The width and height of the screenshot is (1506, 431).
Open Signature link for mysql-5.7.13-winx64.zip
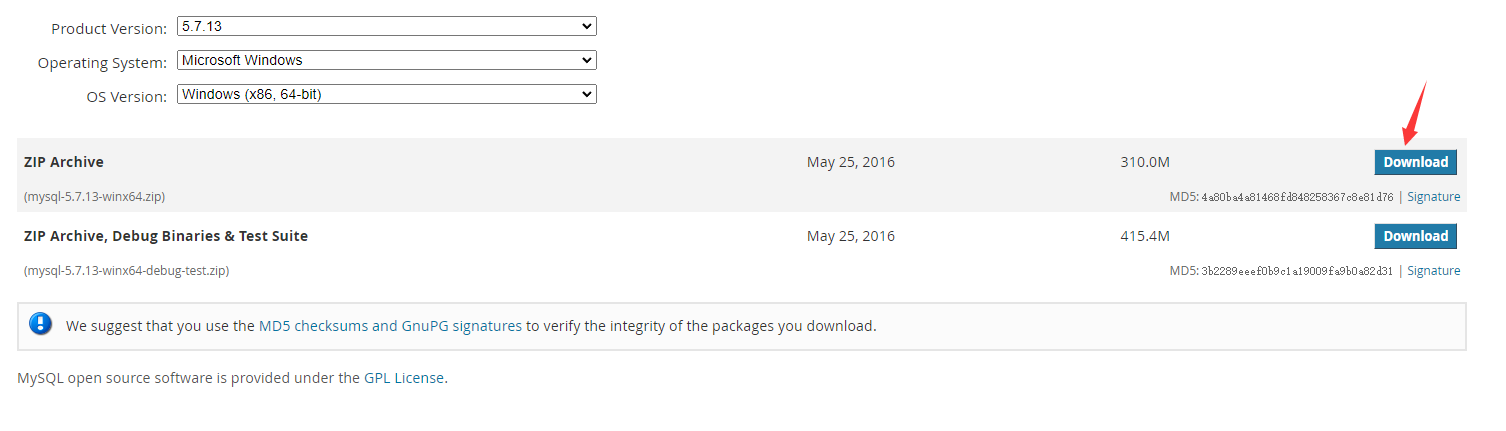pos(1433,197)
